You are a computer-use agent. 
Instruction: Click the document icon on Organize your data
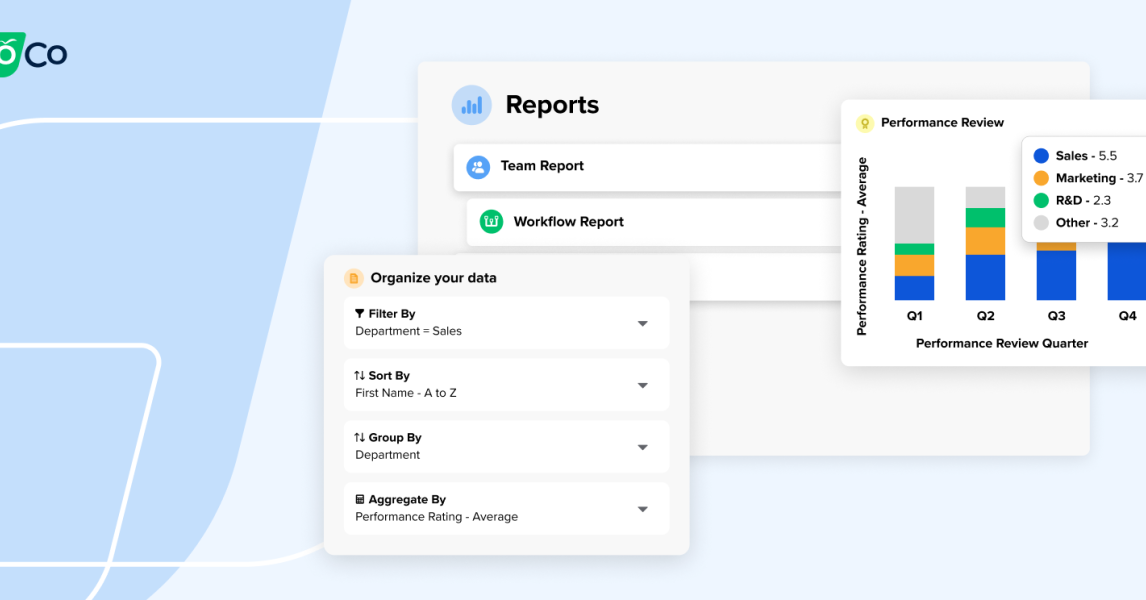[x=352, y=278]
